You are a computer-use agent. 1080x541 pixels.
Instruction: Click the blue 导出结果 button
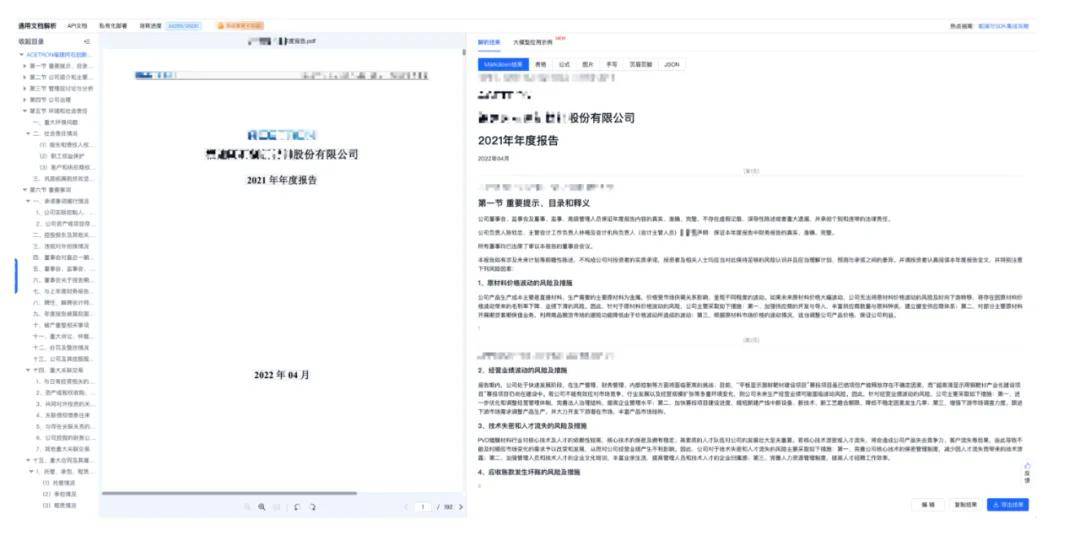(x=1007, y=505)
